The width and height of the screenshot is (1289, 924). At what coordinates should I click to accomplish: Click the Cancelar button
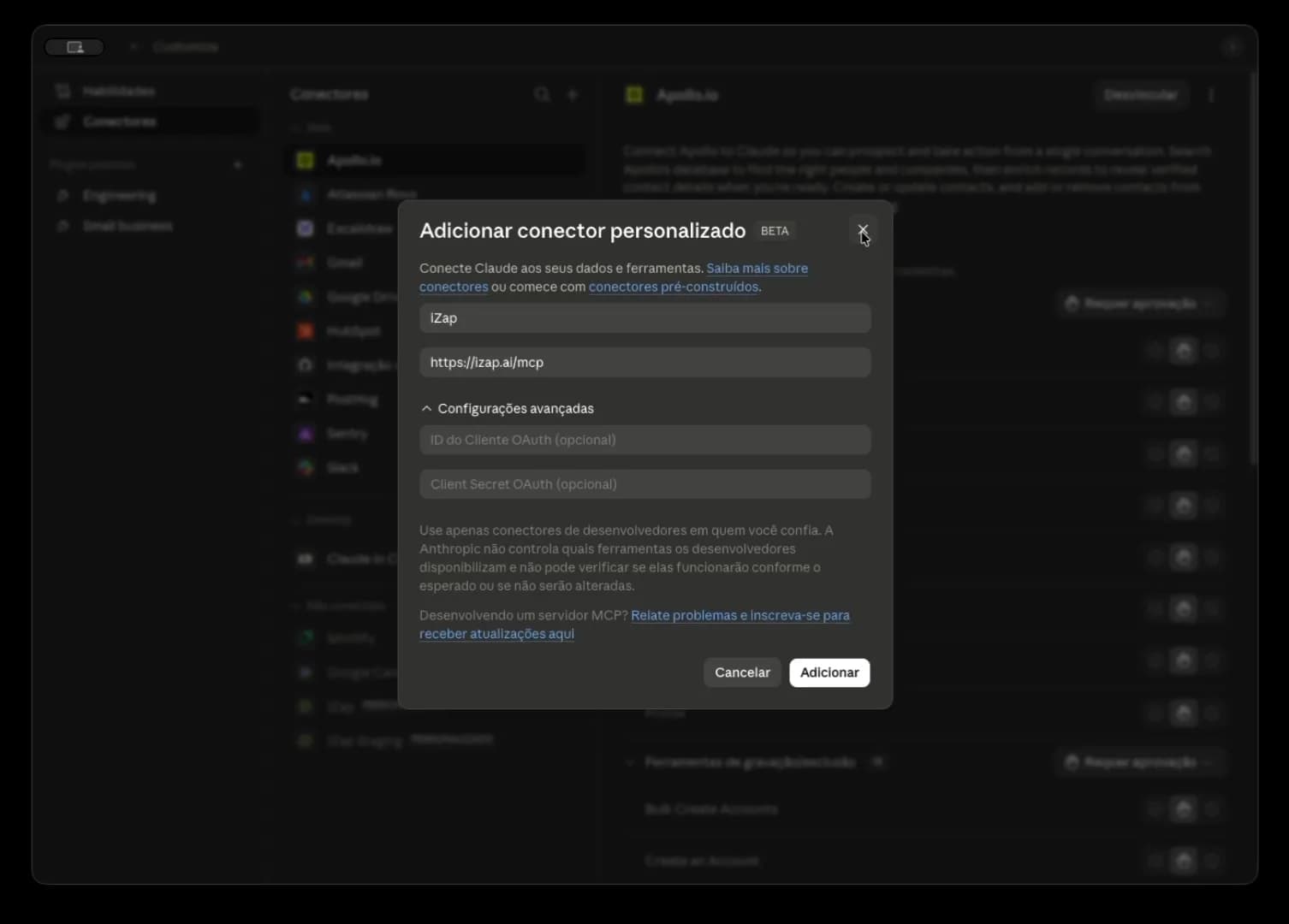[x=742, y=672]
